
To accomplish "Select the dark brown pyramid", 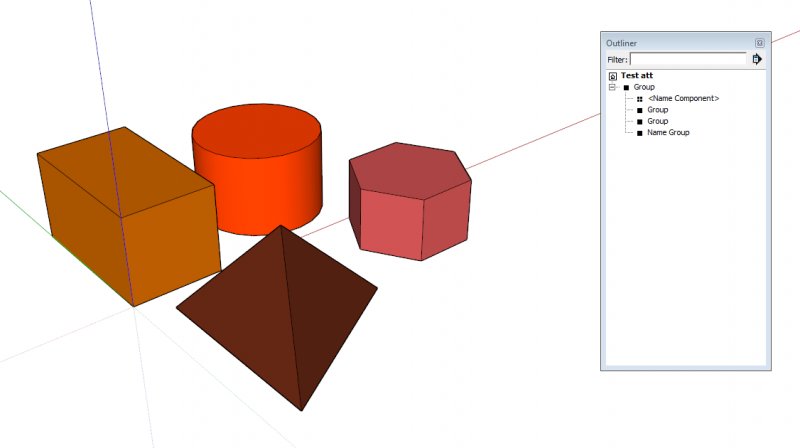I will pos(278,316).
